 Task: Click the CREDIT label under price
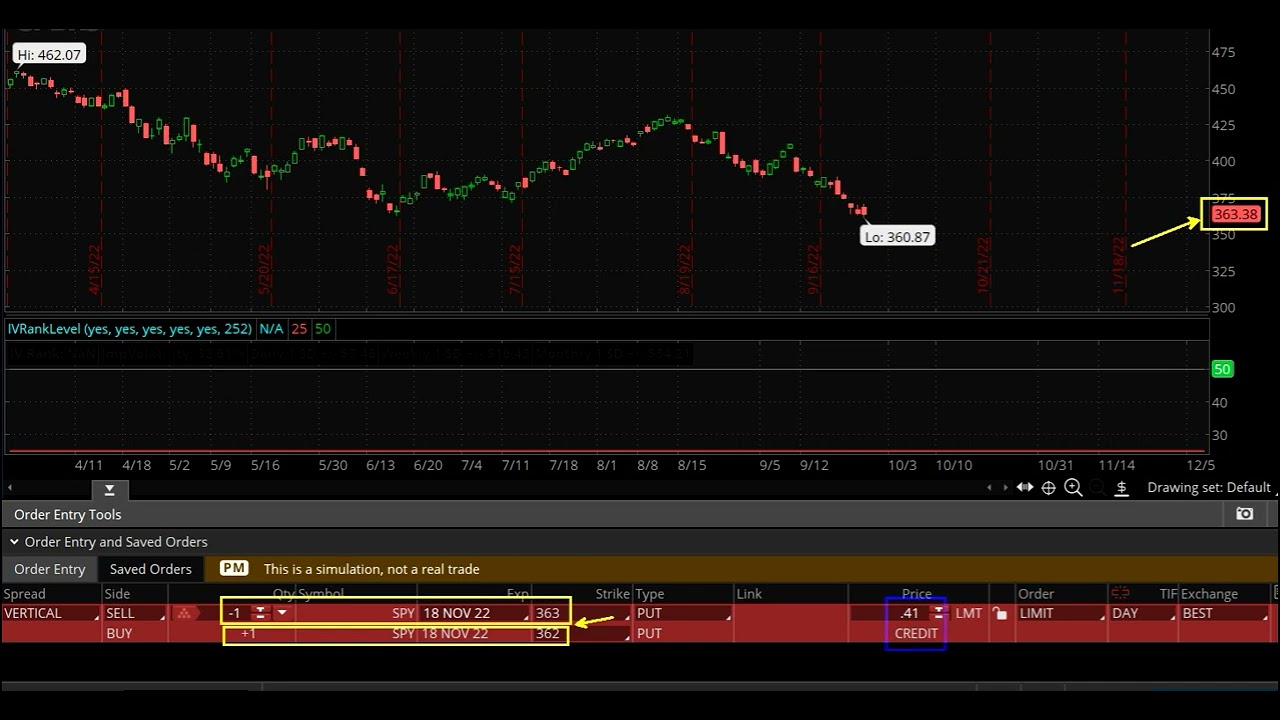point(916,633)
